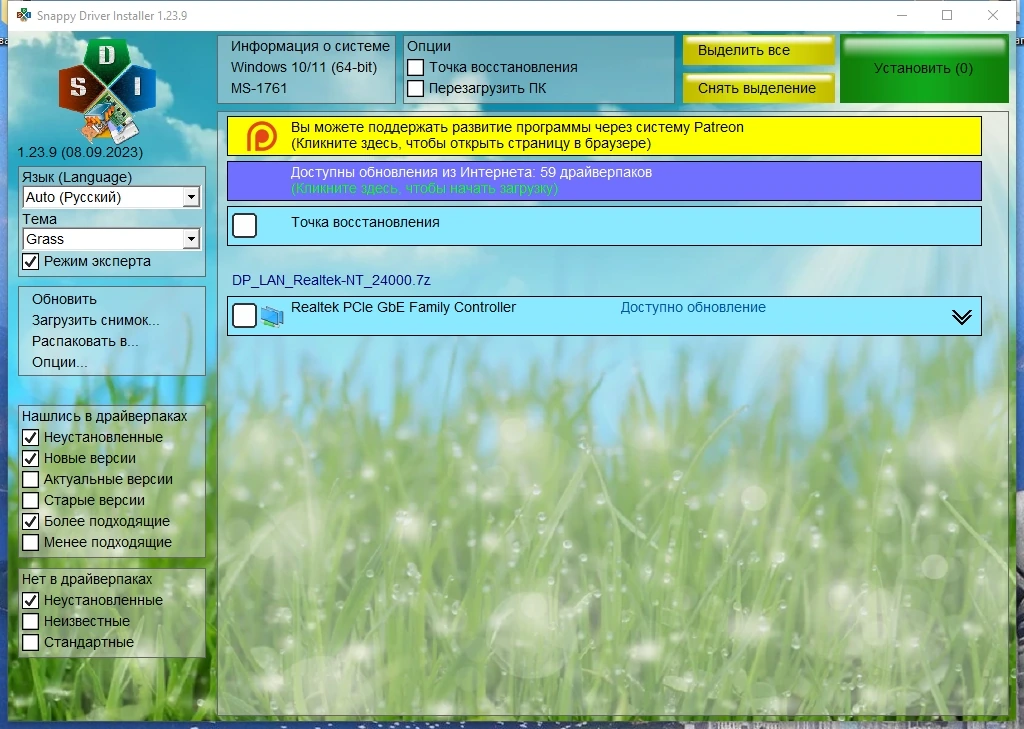This screenshot has width=1024, height=729.
Task: Open the Опции... menu entry in the sidebar
Action: click(59, 362)
